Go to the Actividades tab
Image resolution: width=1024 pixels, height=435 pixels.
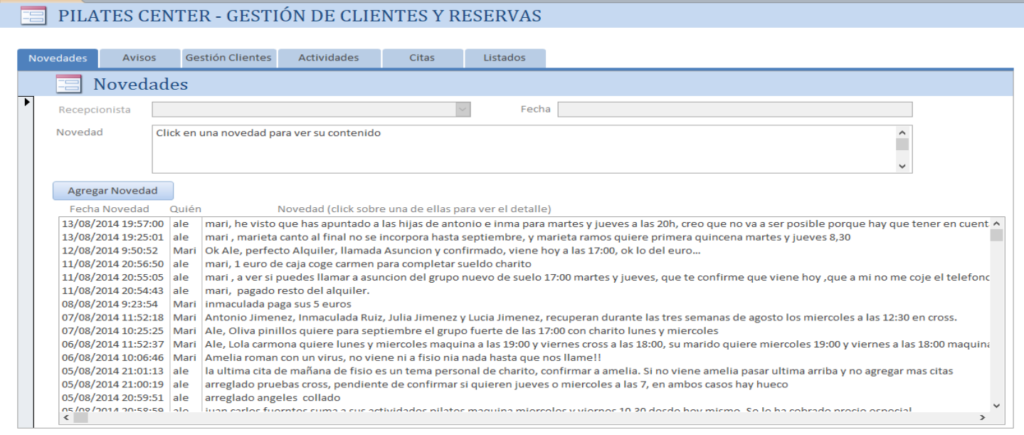click(329, 58)
